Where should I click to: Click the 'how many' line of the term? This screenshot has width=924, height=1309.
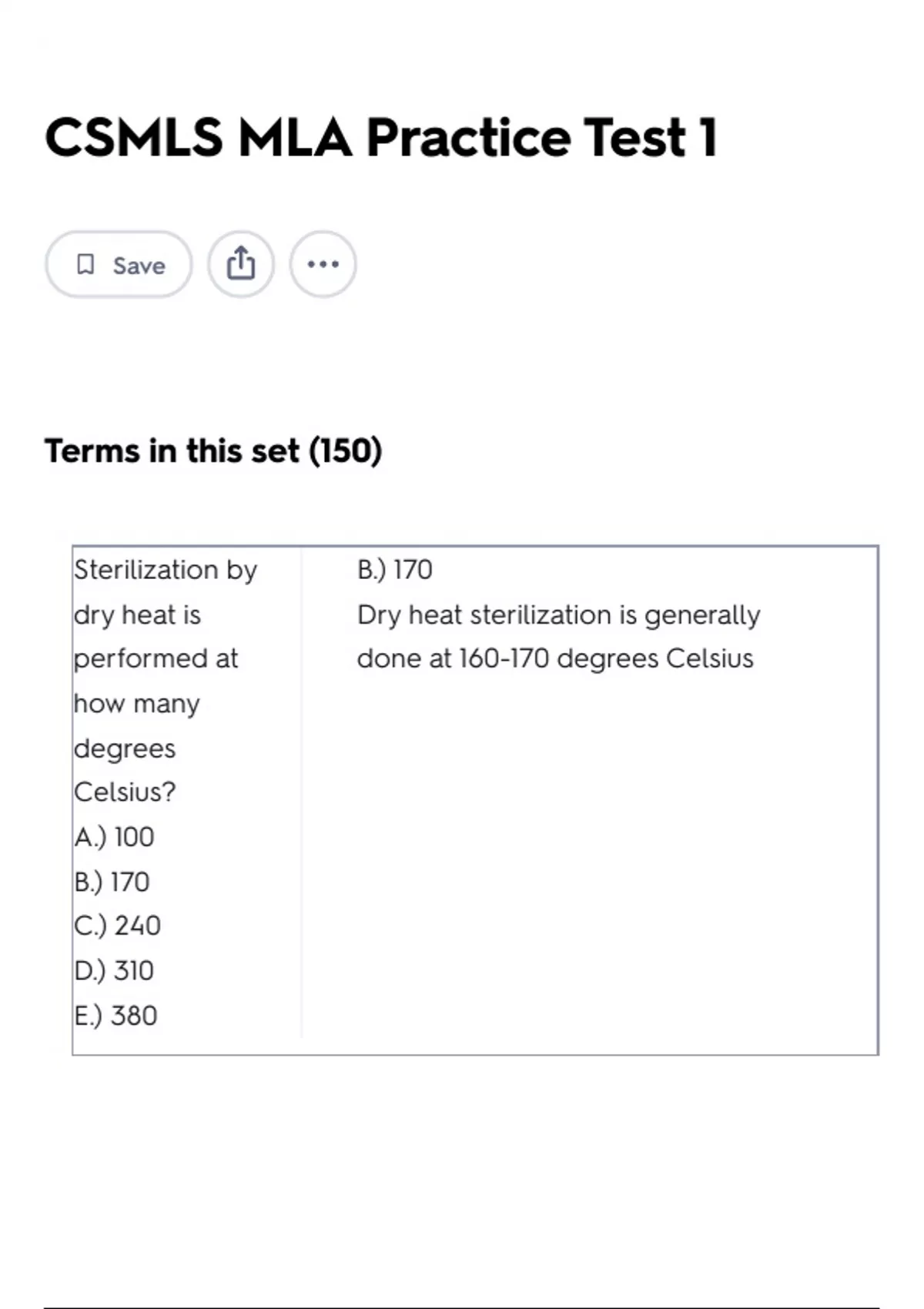[x=137, y=704]
